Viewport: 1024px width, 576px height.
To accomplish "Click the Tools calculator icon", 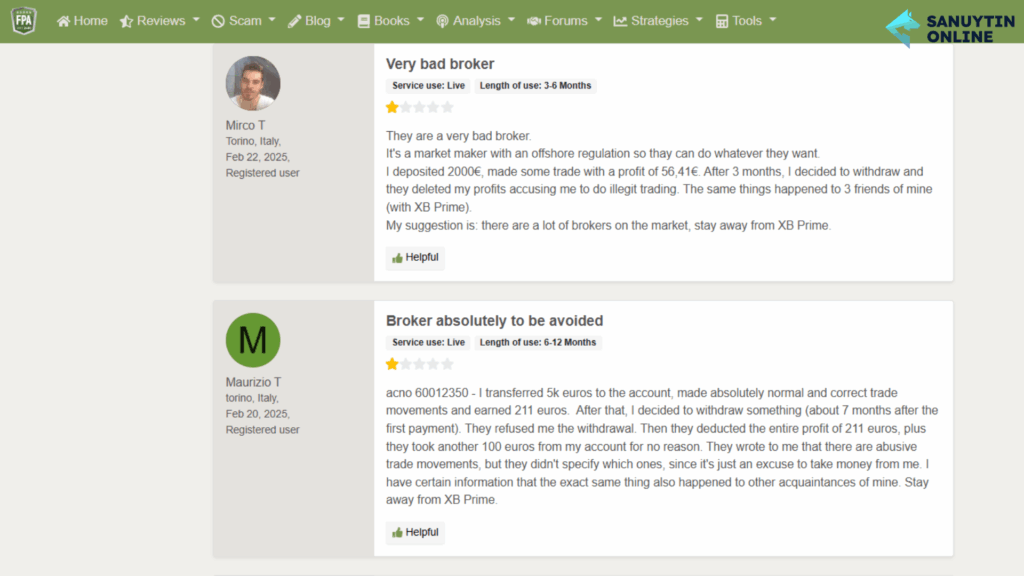I will point(722,22).
